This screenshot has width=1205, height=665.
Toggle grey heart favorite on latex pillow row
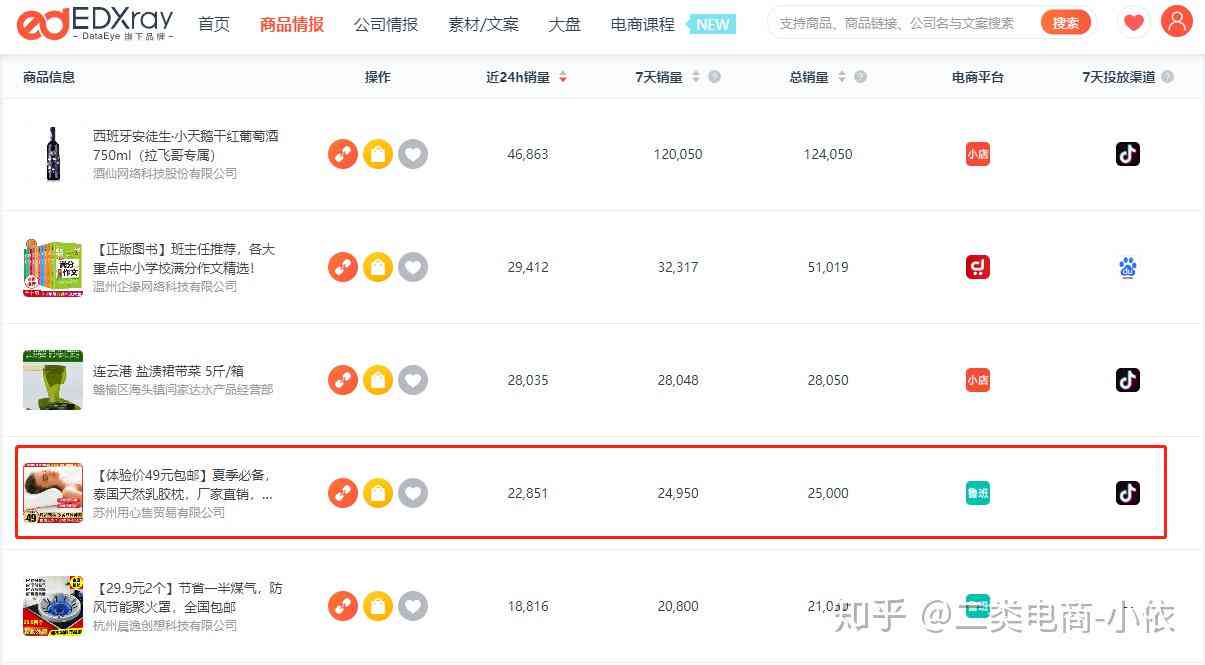tap(413, 493)
